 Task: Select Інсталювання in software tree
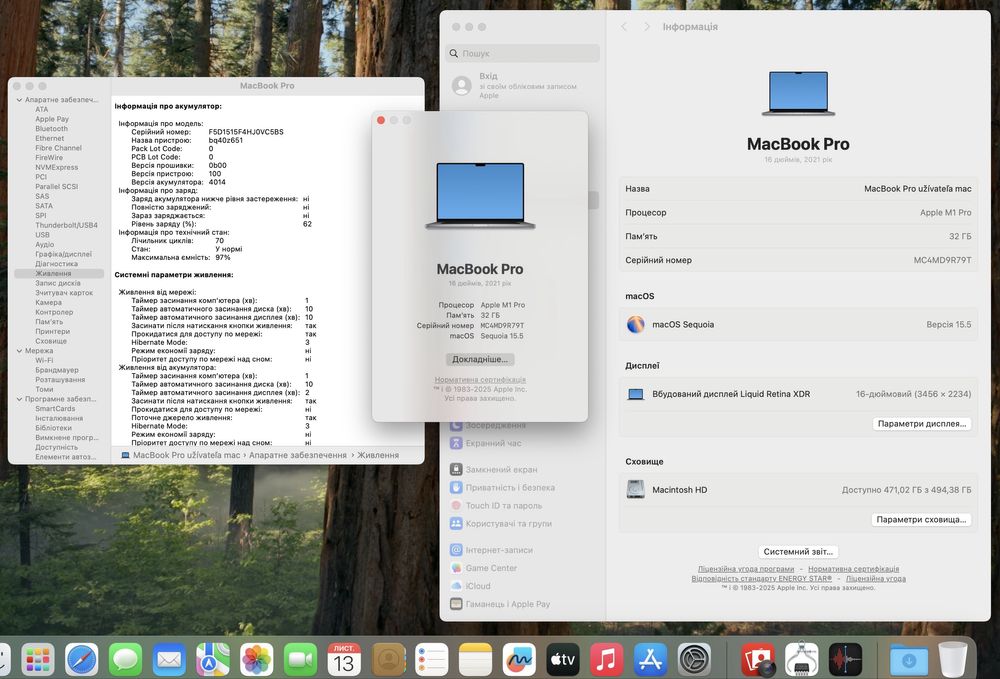coord(59,418)
